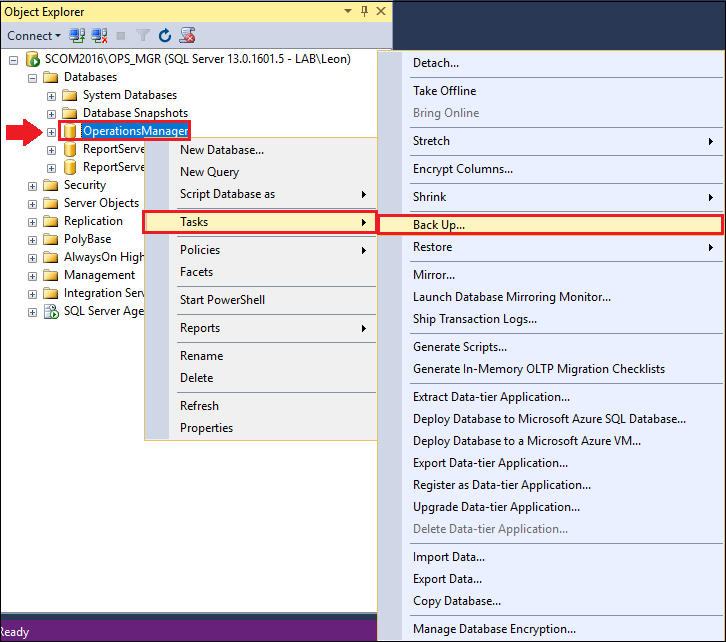Open Script Database as submenu

[261, 194]
